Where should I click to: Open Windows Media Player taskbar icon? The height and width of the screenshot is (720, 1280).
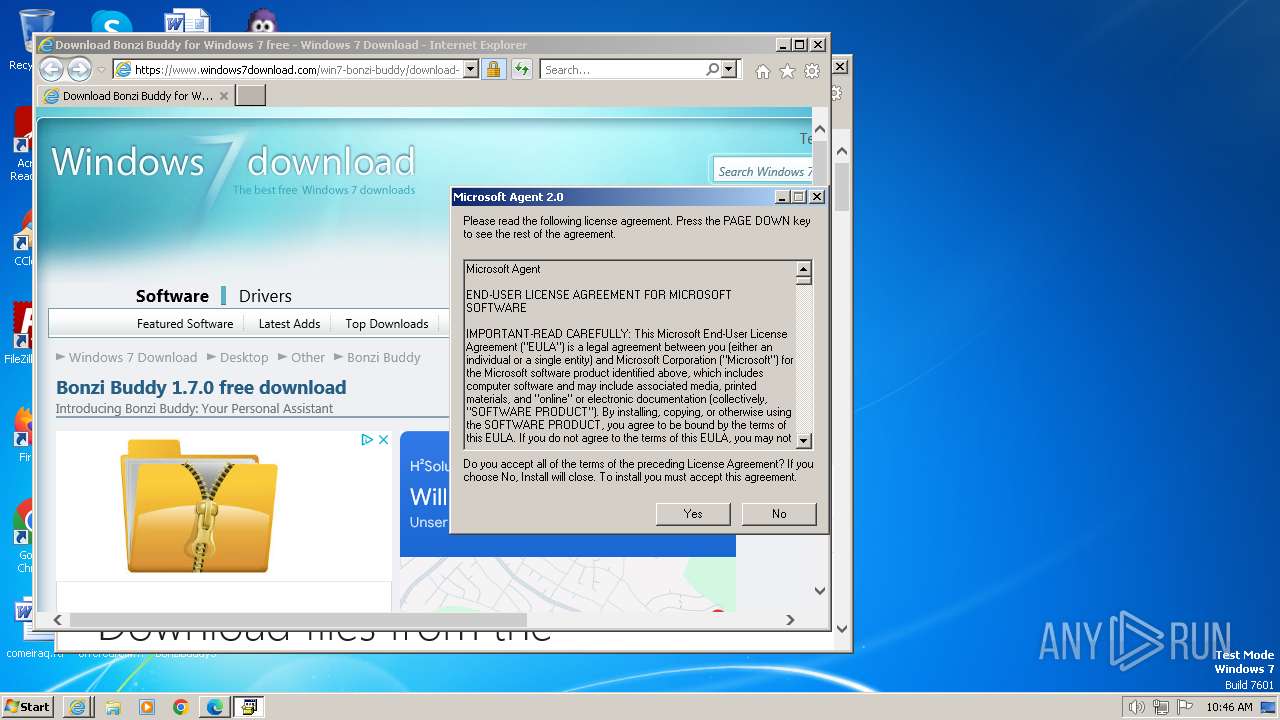147,707
